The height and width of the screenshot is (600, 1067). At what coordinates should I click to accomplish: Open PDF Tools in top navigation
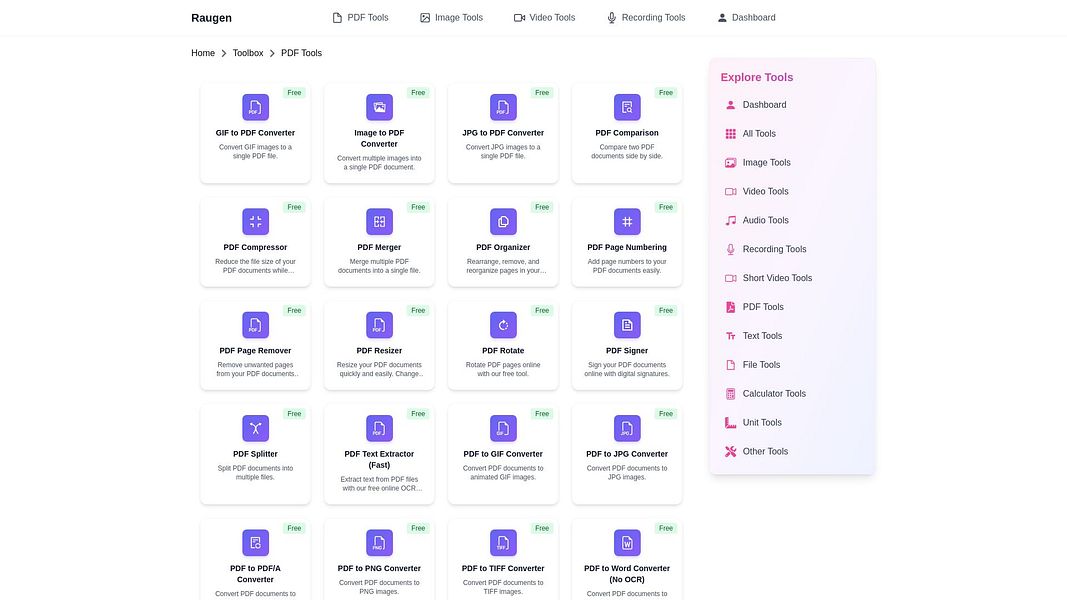coord(360,18)
